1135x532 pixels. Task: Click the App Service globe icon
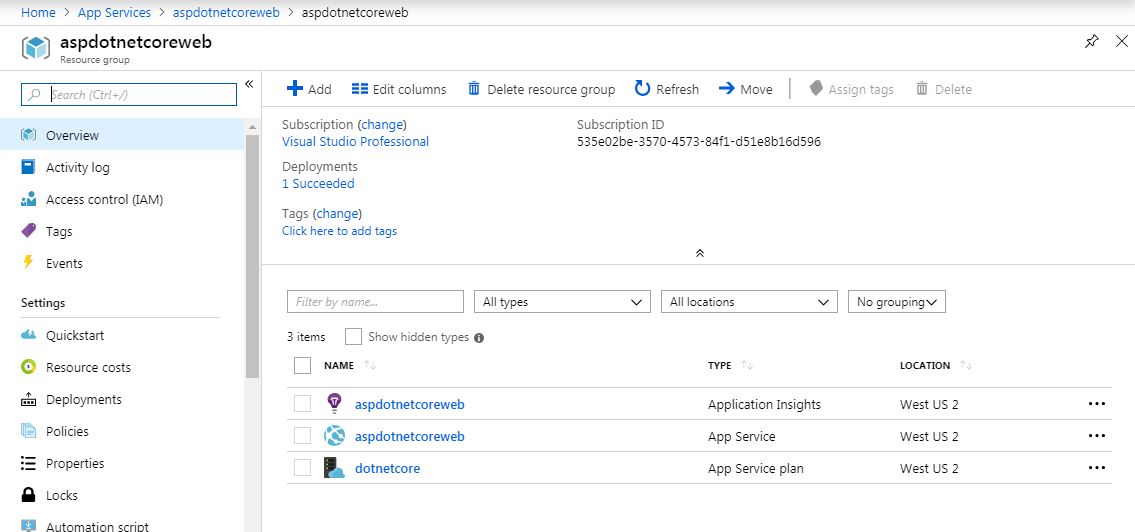tap(334, 436)
